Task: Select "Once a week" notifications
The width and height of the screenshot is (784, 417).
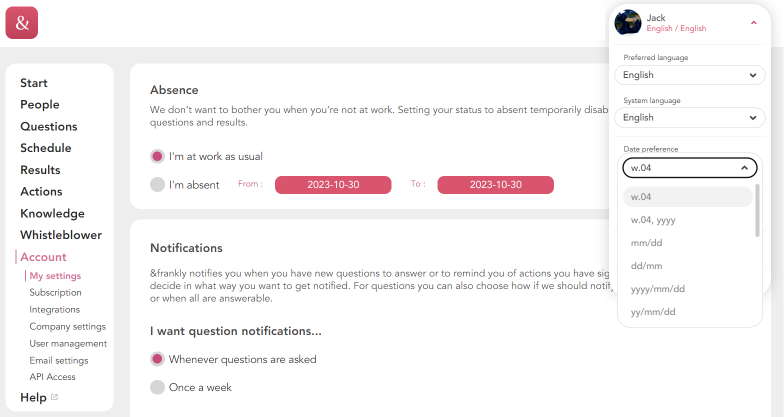Action: click(157, 387)
